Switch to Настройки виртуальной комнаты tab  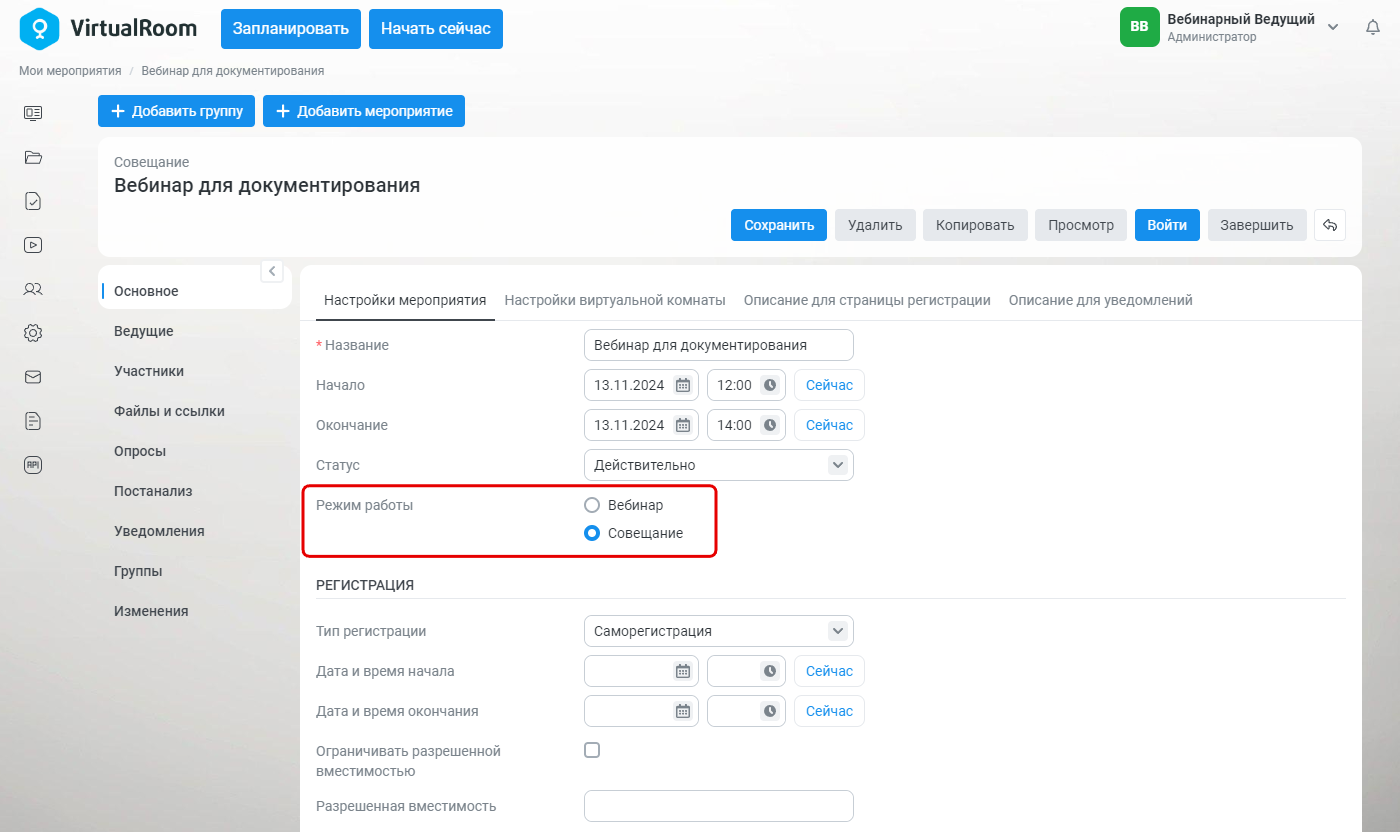(615, 300)
